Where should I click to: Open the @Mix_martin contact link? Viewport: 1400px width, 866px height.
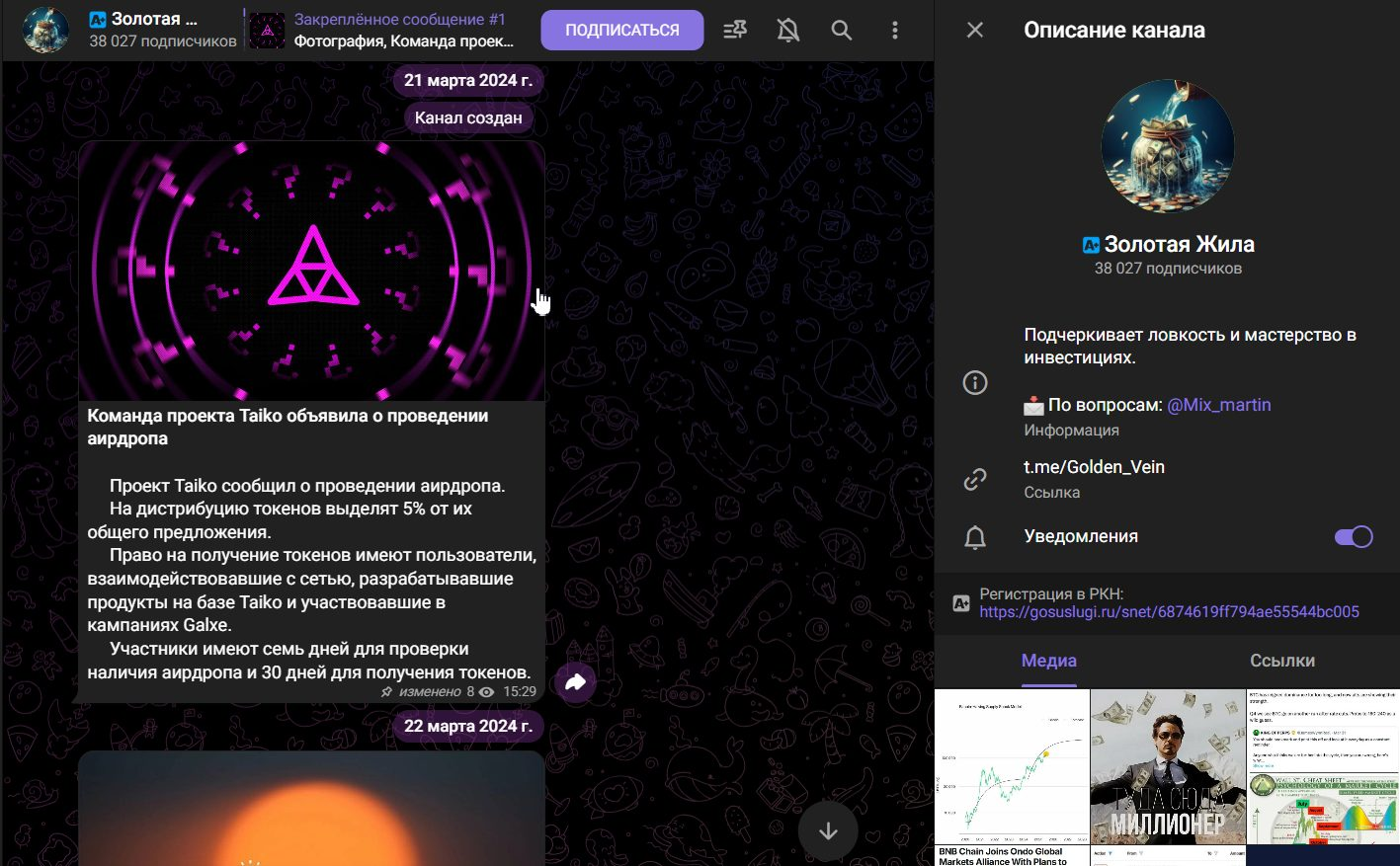click(1219, 405)
